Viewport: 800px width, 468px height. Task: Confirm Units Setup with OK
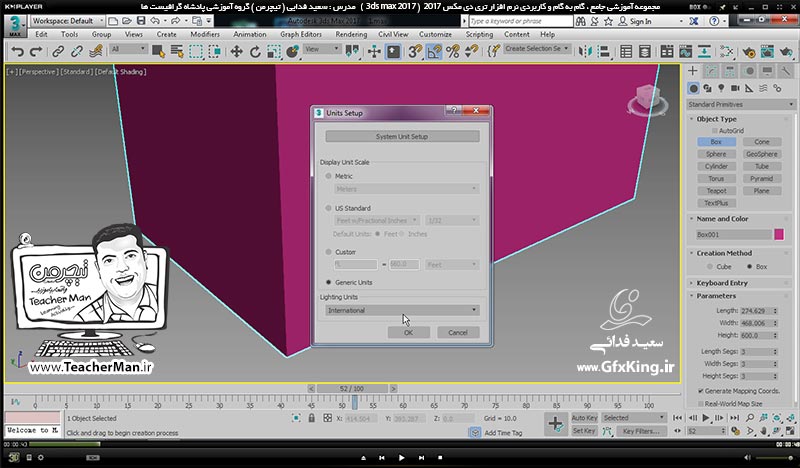point(408,333)
